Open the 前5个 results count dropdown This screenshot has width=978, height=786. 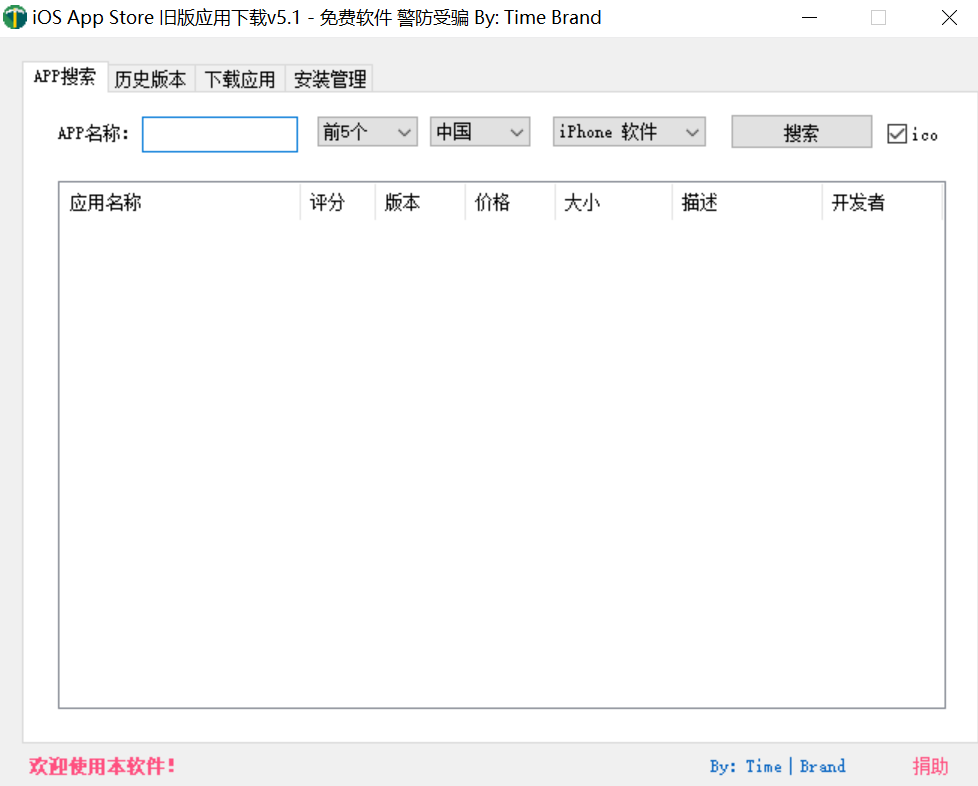click(366, 131)
